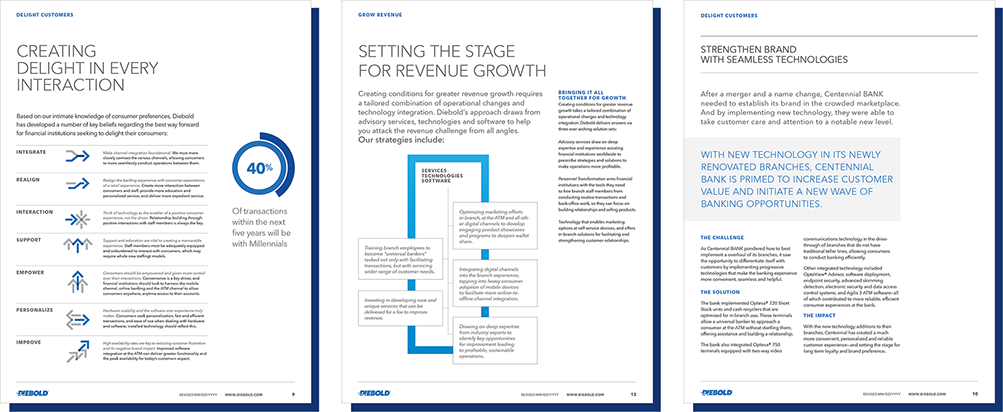
Task: Click the SUPPORT label
Action: pos(28,240)
